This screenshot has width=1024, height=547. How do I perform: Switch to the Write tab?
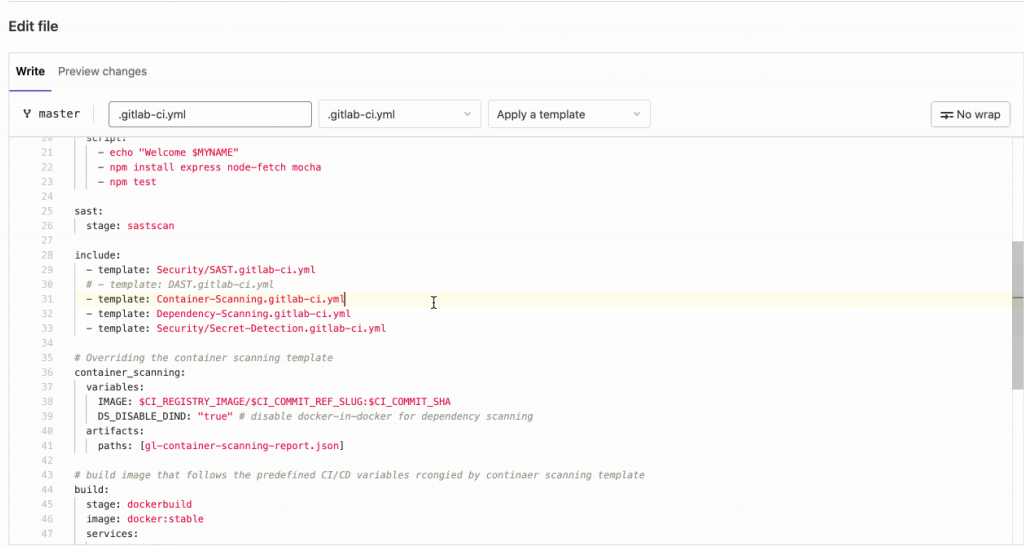pos(30,72)
